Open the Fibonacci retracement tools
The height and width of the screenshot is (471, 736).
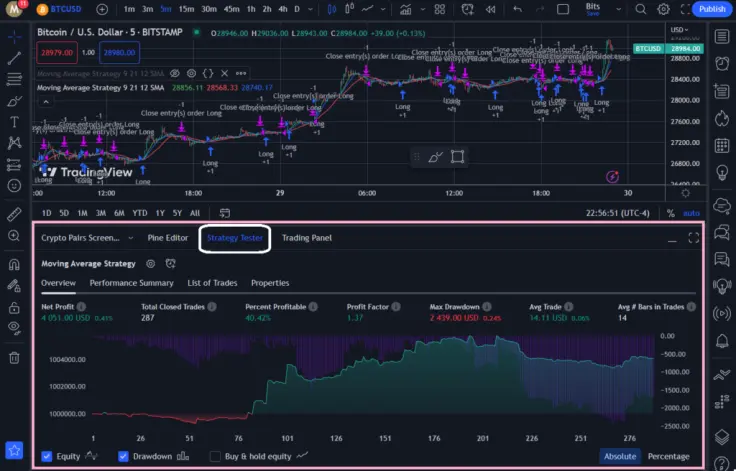pos(14,79)
